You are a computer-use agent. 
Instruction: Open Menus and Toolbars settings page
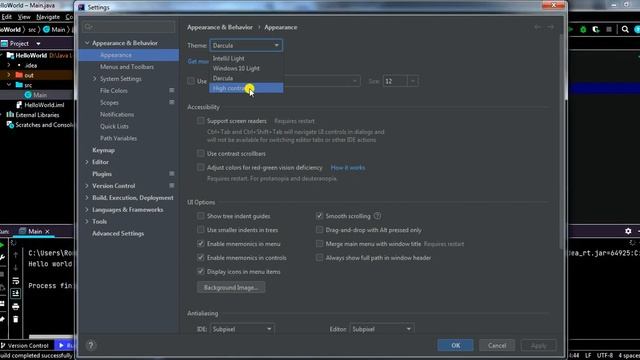pos(127,67)
